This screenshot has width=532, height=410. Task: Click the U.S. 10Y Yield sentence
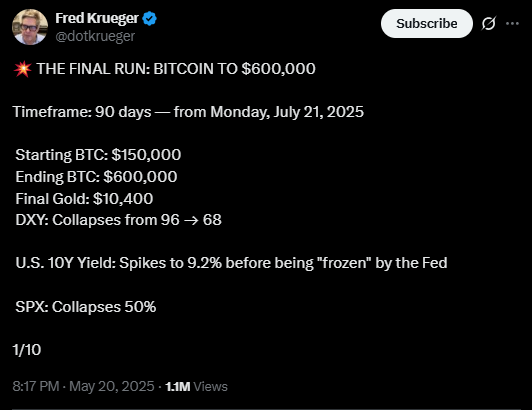231,263
